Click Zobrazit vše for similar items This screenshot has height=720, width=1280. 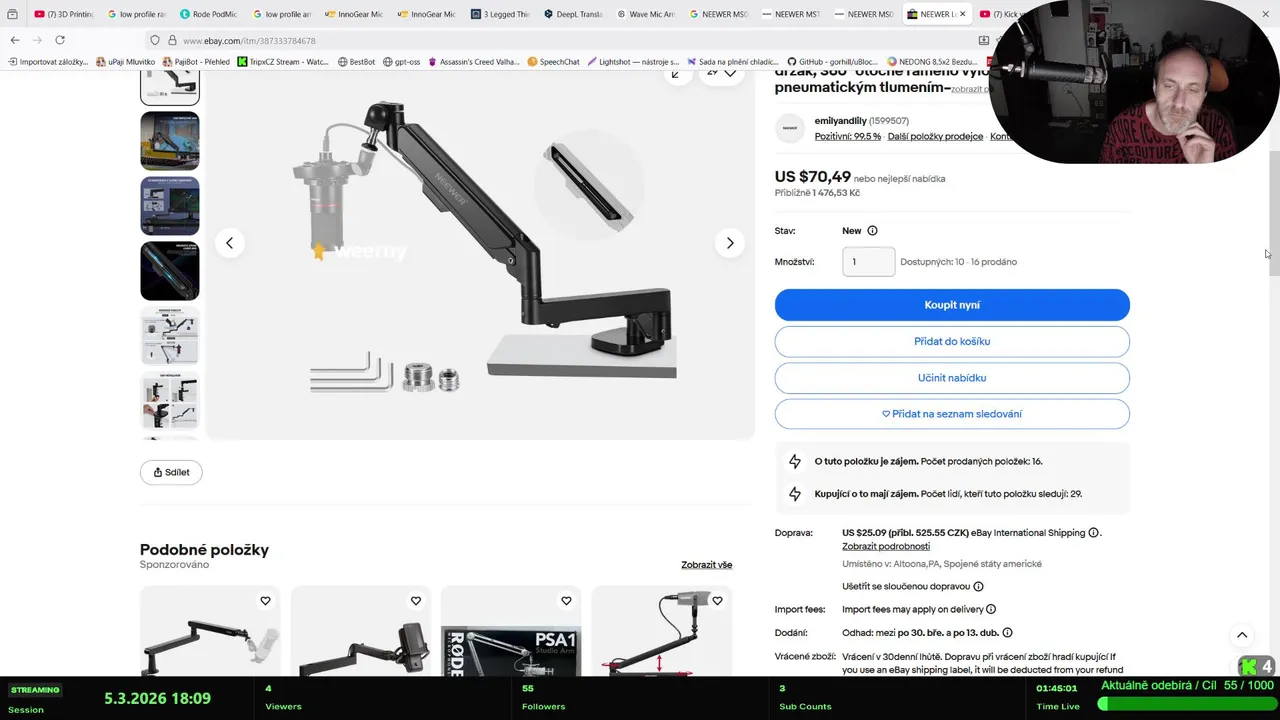707,565
